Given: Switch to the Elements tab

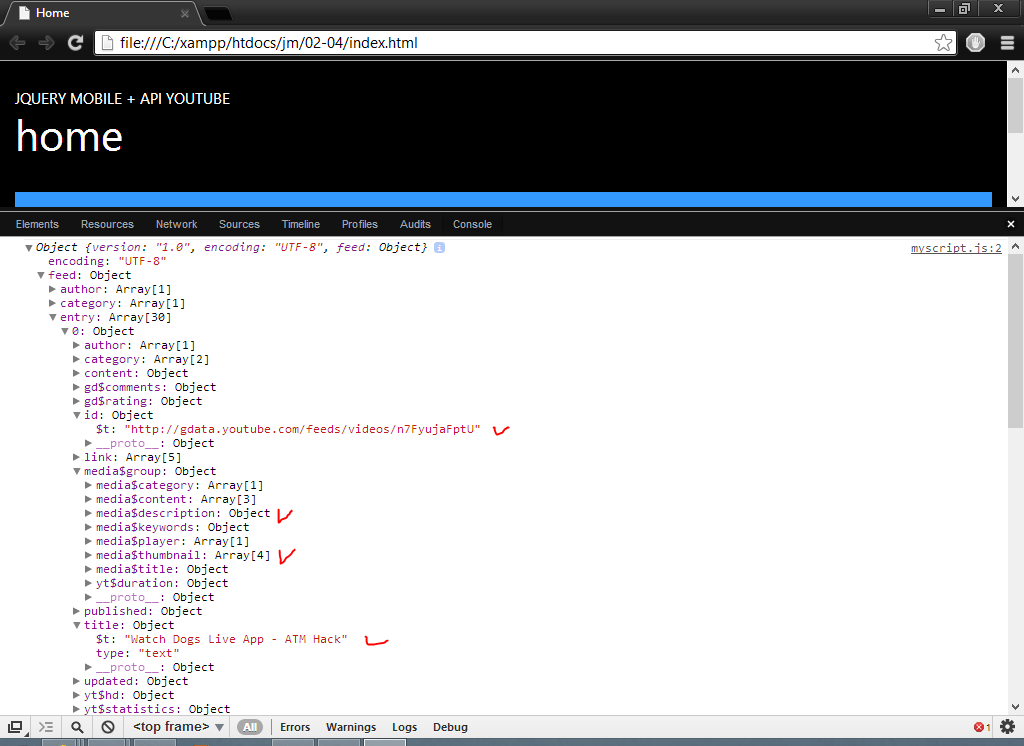Looking at the screenshot, I should [37, 224].
